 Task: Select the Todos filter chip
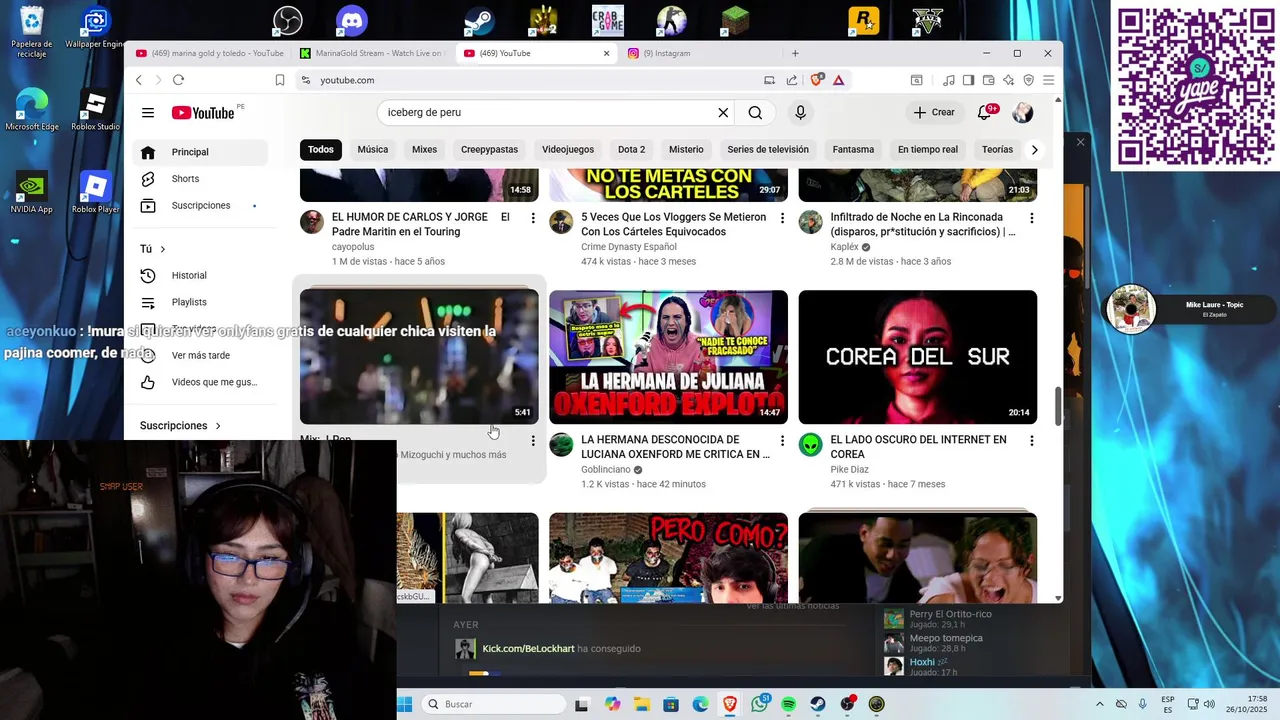(x=321, y=149)
